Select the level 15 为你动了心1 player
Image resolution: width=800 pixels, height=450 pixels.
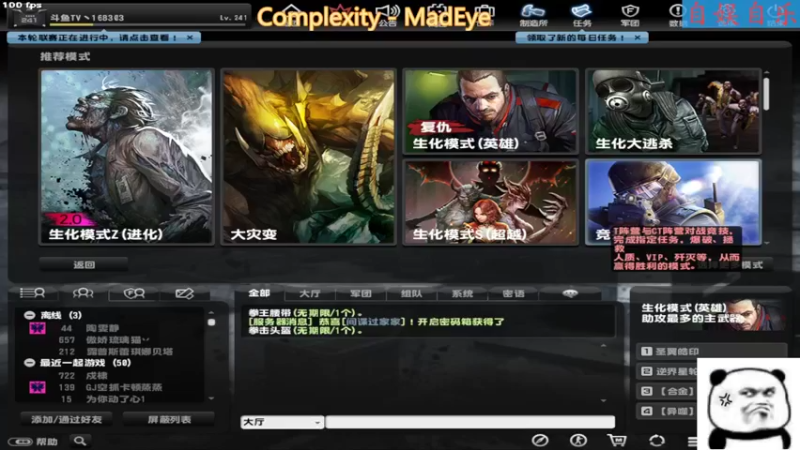coord(112,399)
